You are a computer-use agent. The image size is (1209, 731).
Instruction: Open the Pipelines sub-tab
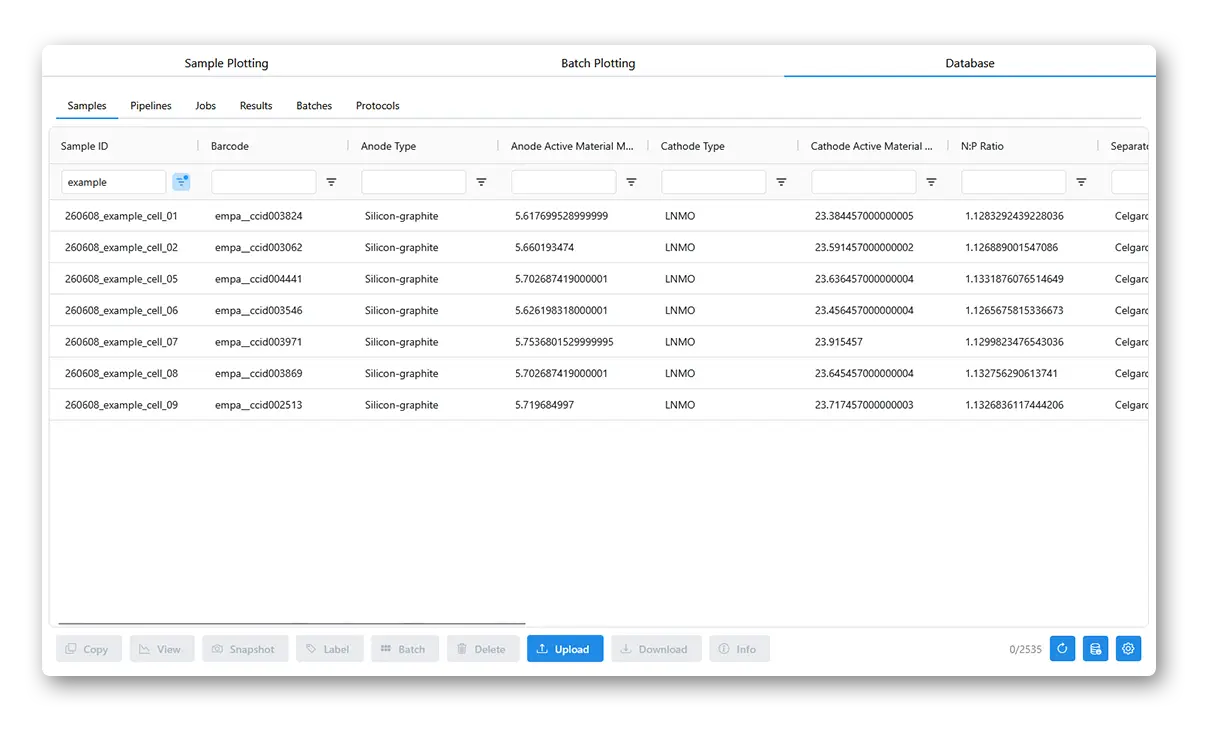(x=151, y=106)
